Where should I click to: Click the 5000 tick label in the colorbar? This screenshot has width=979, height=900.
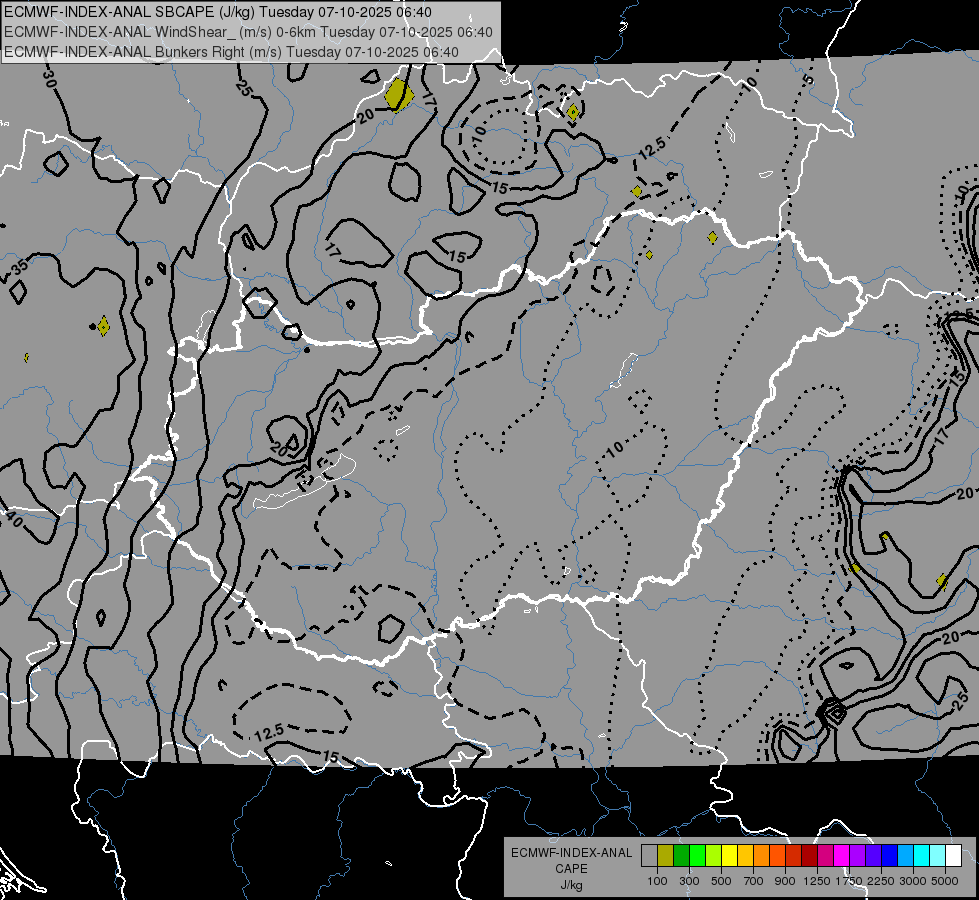[945, 881]
